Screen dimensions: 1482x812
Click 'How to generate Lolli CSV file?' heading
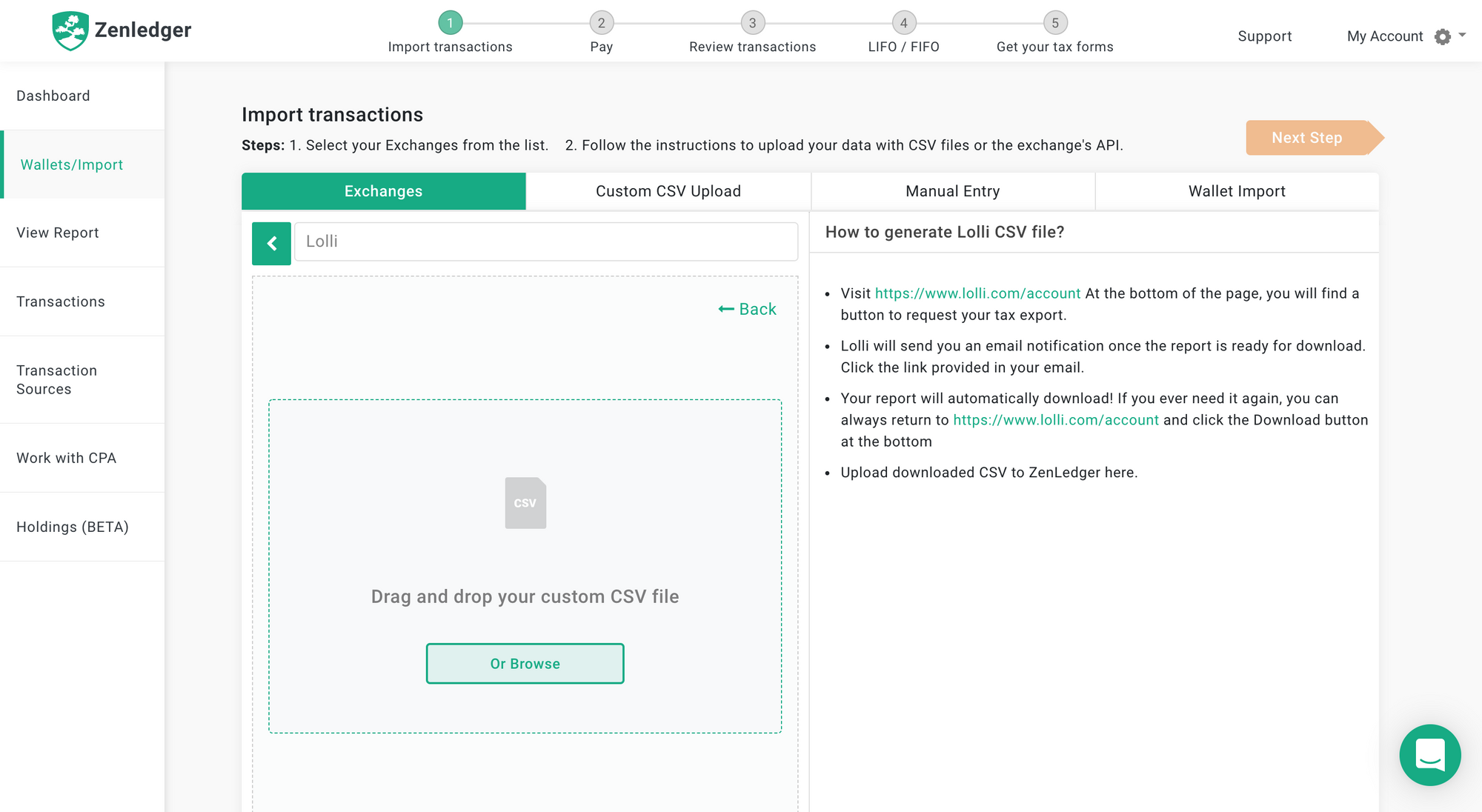pos(945,232)
